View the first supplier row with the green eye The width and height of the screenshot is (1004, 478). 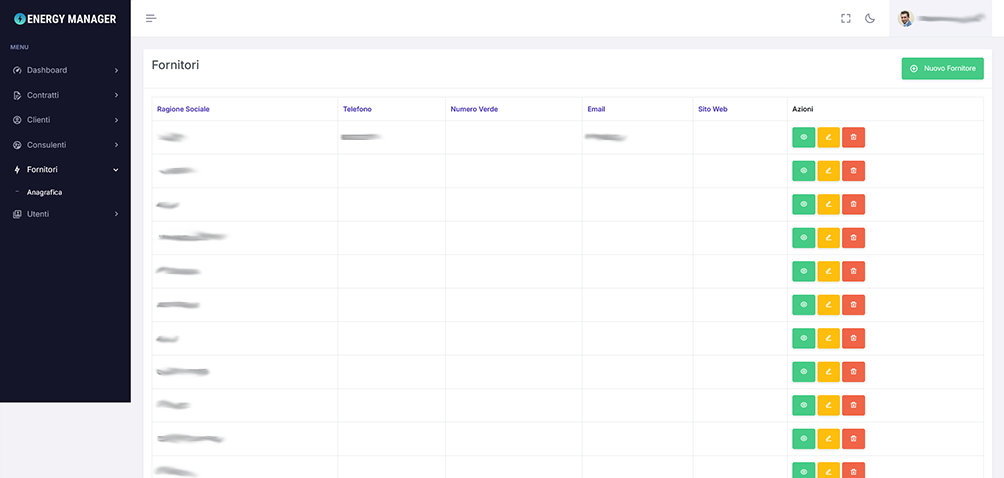[804, 138]
